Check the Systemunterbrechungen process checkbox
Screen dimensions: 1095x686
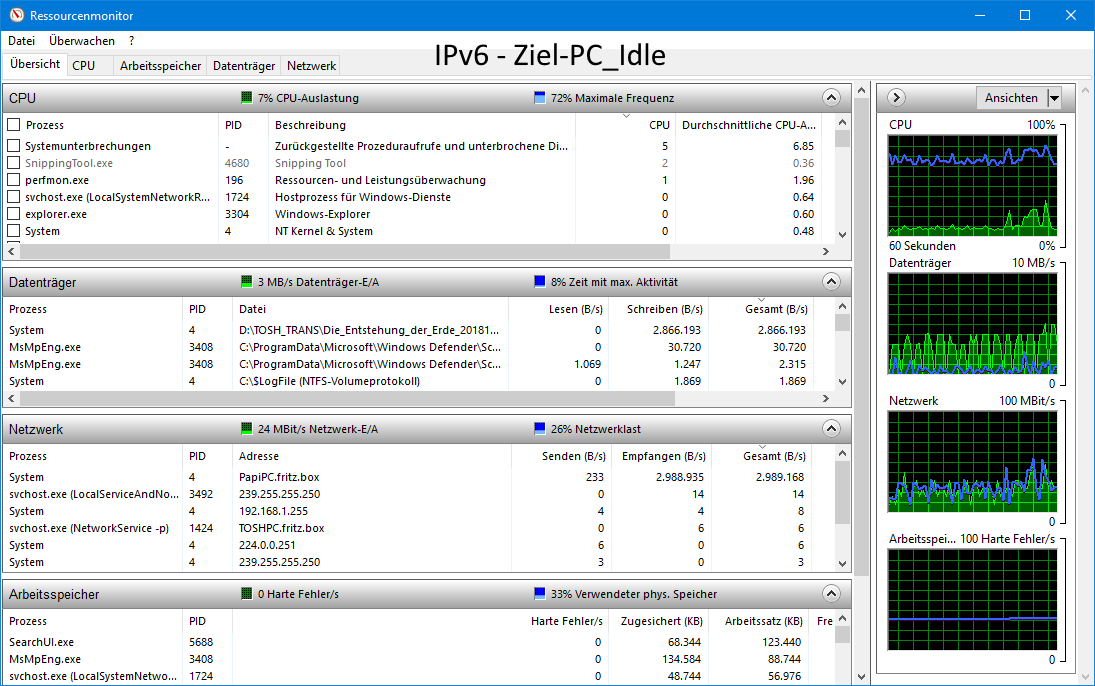tap(13, 146)
